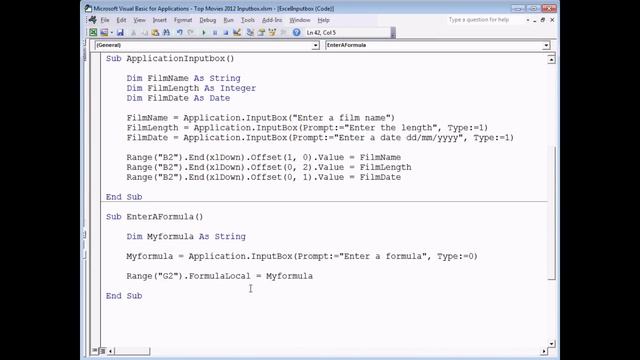Run the macro with the play icon

coord(204,33)
